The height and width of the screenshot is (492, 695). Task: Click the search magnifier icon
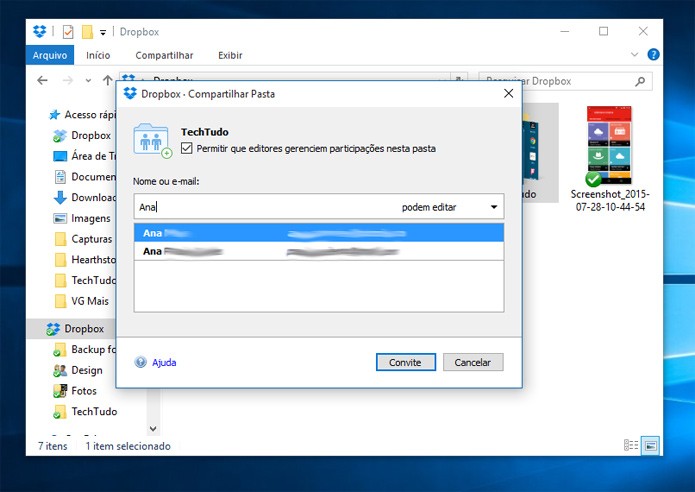pyautogui.click(x=640, y=81)
